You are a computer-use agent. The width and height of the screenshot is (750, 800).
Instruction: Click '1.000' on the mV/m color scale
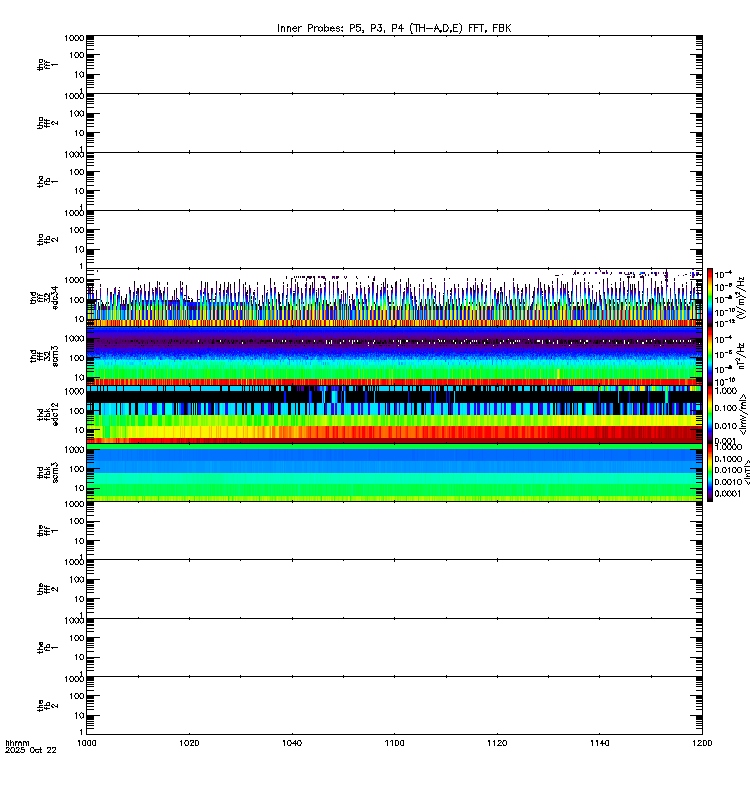(726, 391)
